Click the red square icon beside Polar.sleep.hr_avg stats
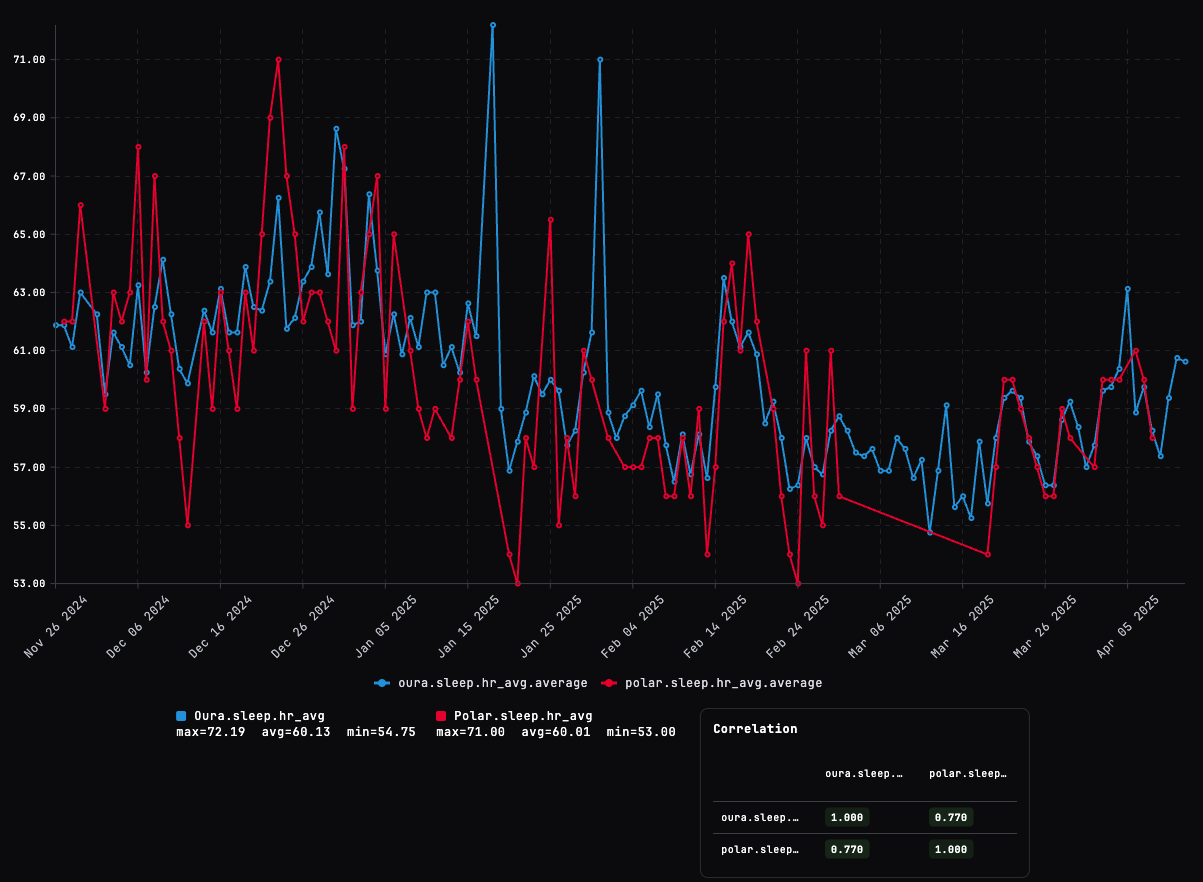The width and height of the screenshot is (1203, 882). pyautogui.click(x=441, y=716)
